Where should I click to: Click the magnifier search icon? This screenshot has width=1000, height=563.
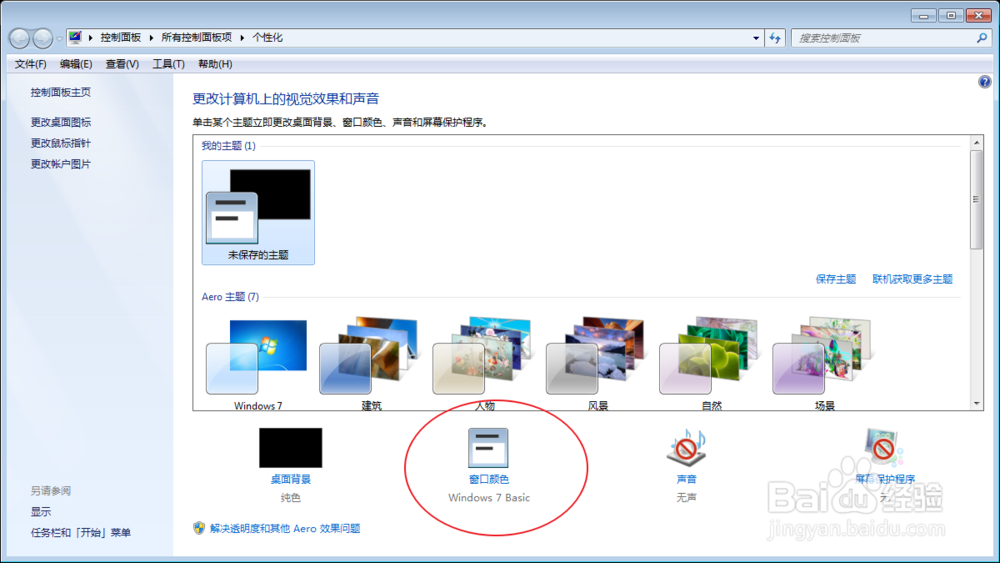982,38
